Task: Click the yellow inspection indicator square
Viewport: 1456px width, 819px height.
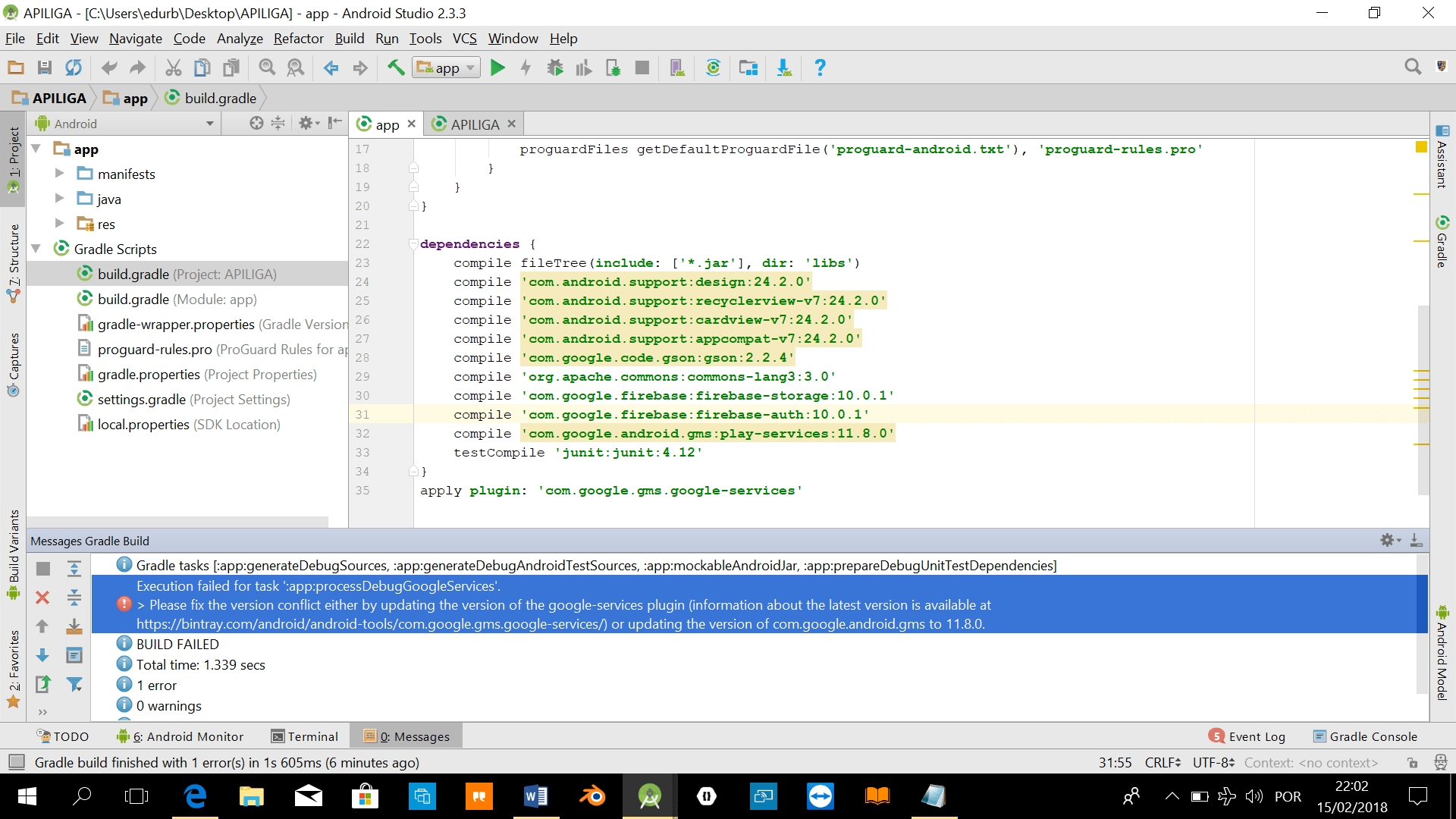Action: pyautogui.click(x=1421, y=147)
